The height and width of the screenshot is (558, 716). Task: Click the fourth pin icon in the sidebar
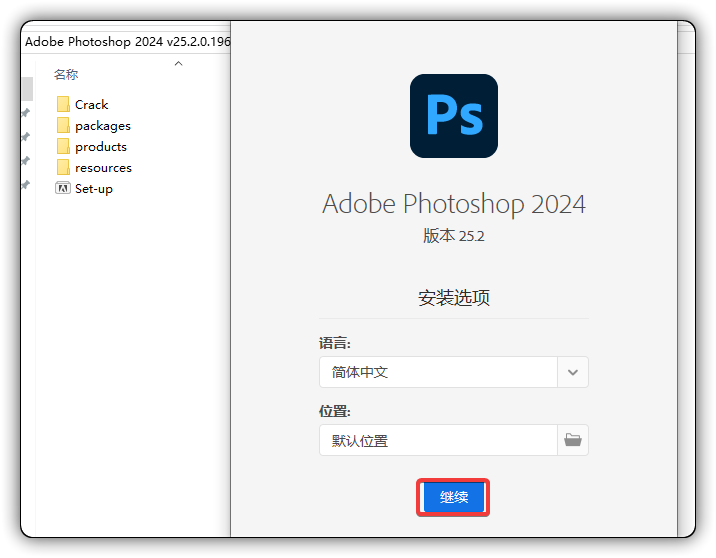[x=26, y=185]
